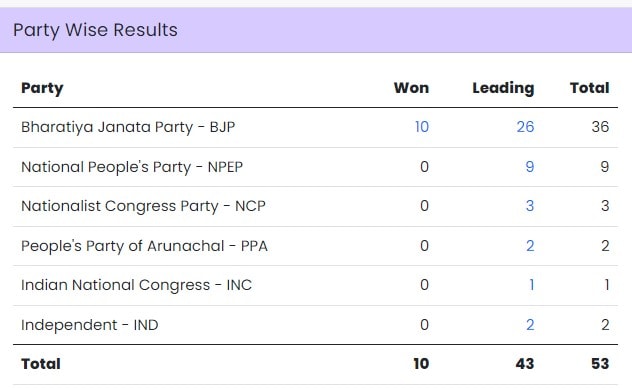
Task: Open Independent leading count link 2
Action: [x=530, y=324]
